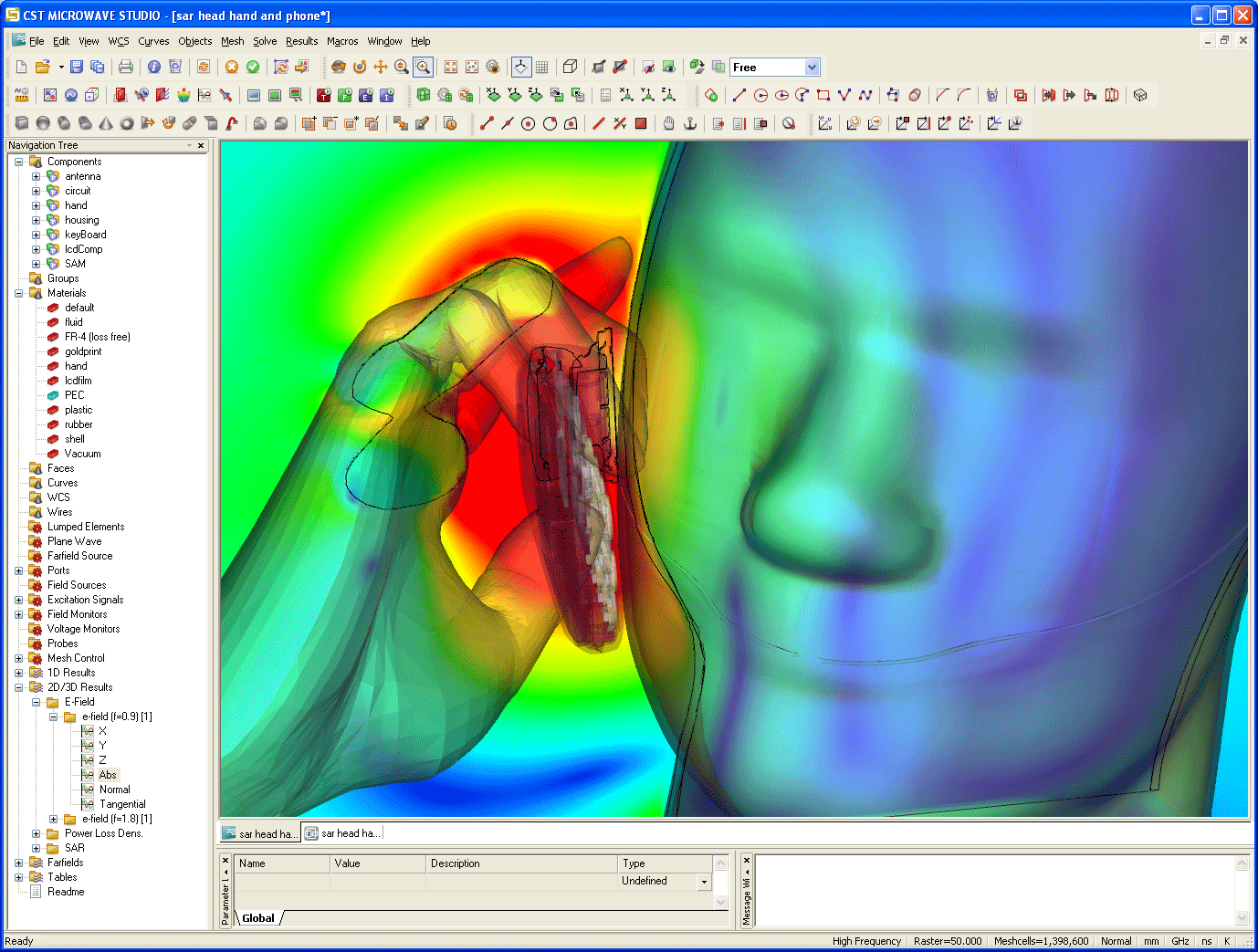Image resolution: width=1258 pixels, height=952 pixels.
Task: Toggle the grid icon beside working plane
Action: pos(542,67)
